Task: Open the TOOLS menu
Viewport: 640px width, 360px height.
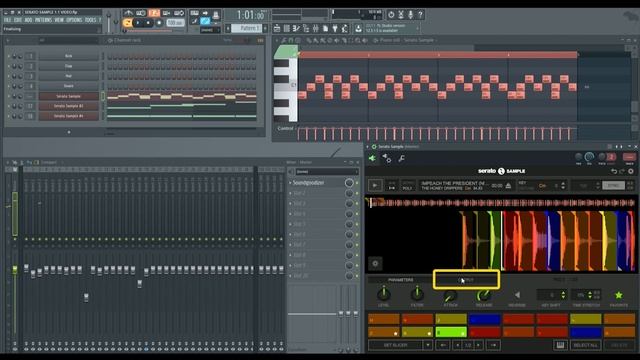Action: [x=90, y=20]
